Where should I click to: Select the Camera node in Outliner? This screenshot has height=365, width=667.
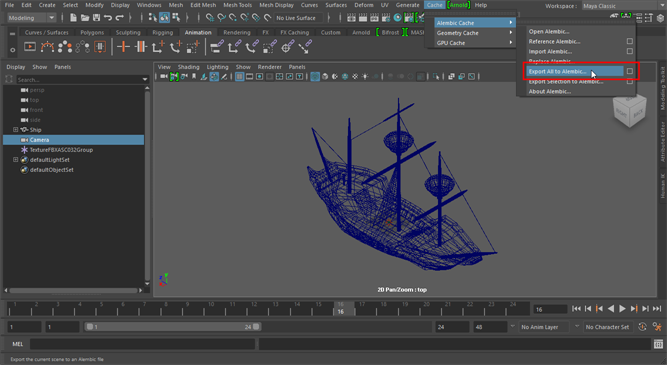[x=74, y=140]
